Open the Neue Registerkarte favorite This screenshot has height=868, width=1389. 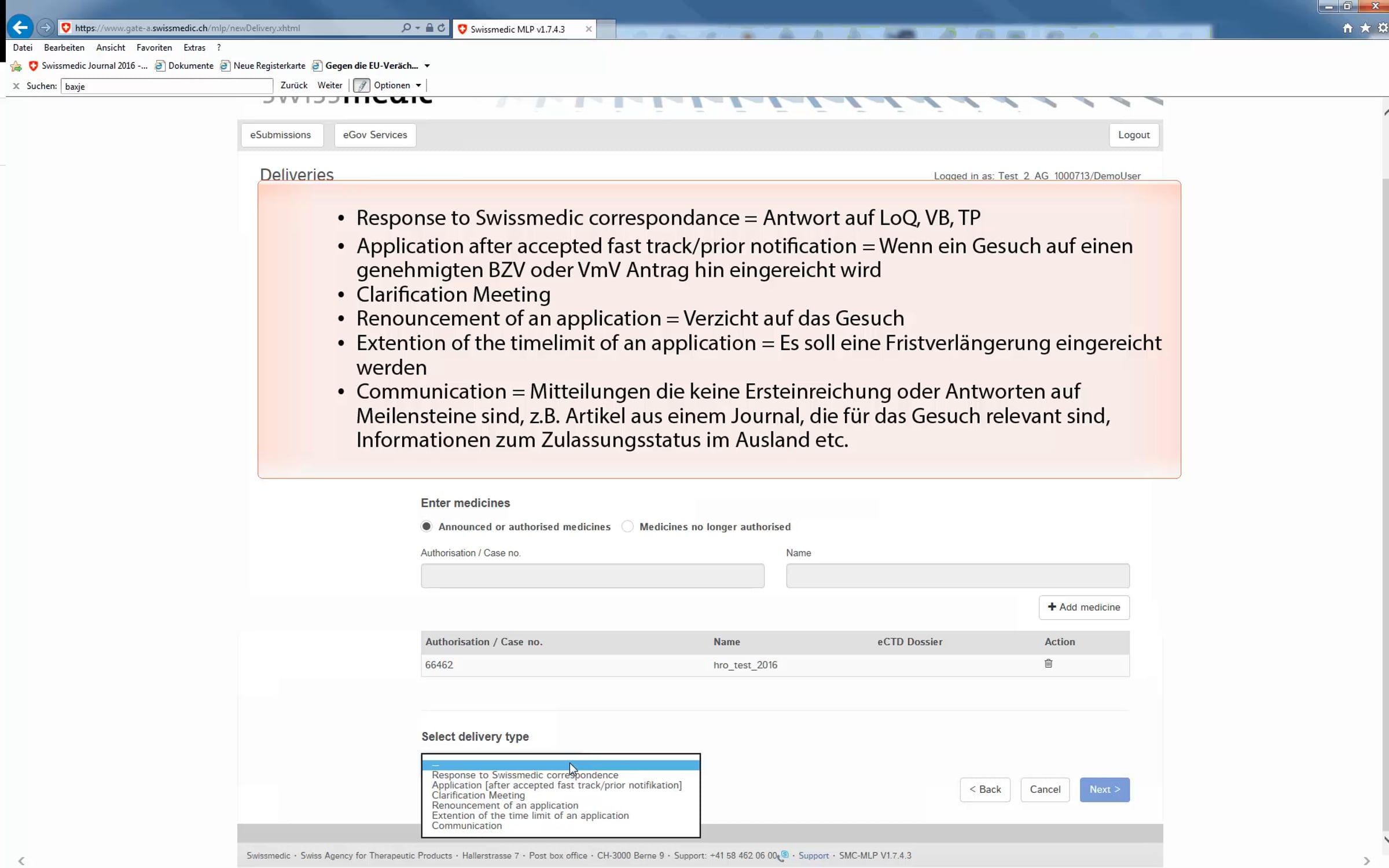coord(263,66)
